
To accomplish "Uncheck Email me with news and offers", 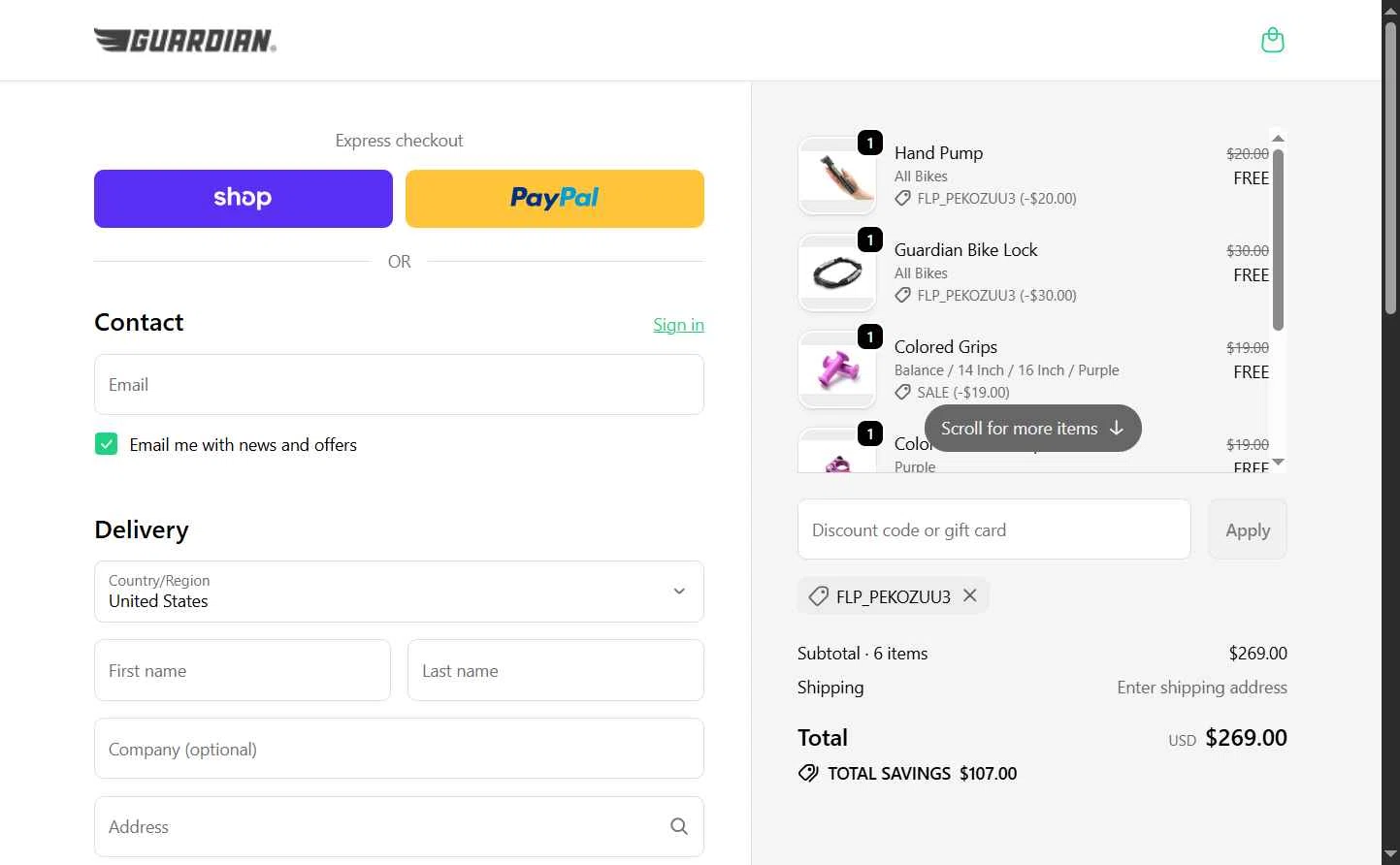I will pyautogui.click(x=107, y=444).
